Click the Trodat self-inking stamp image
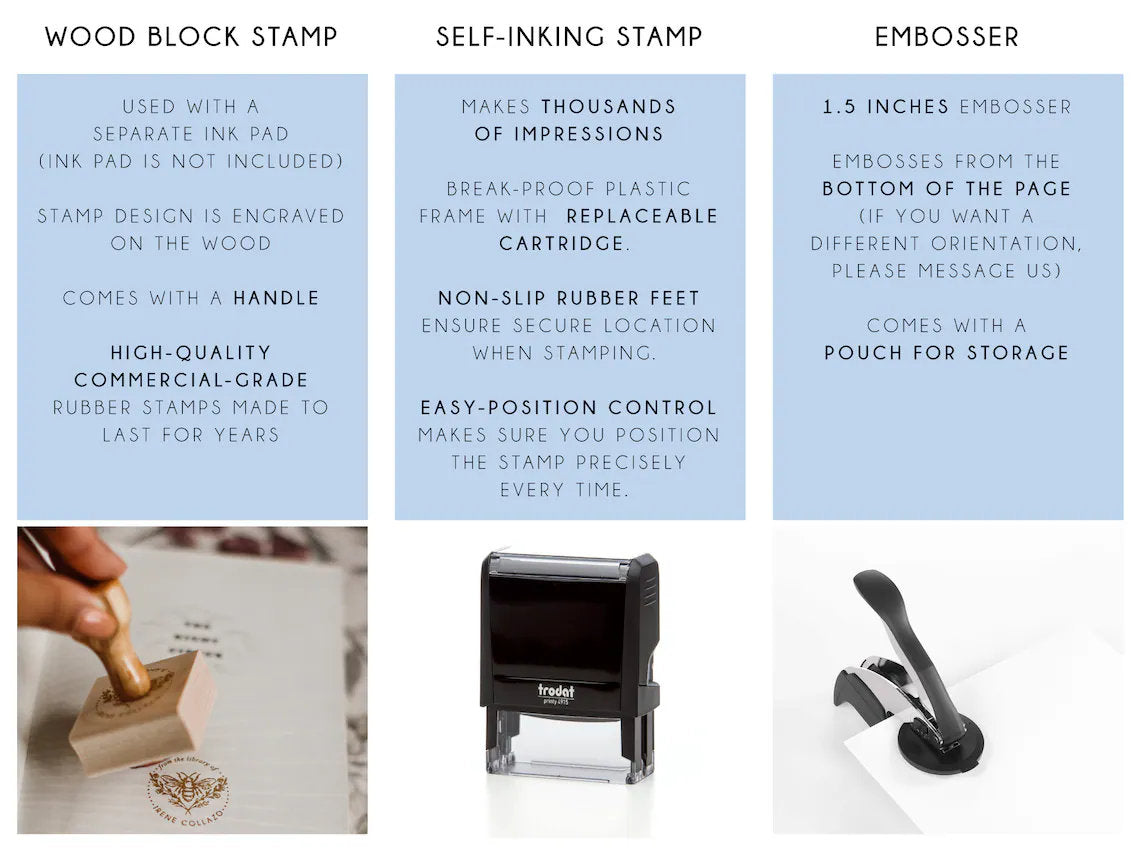 [570, 665]
